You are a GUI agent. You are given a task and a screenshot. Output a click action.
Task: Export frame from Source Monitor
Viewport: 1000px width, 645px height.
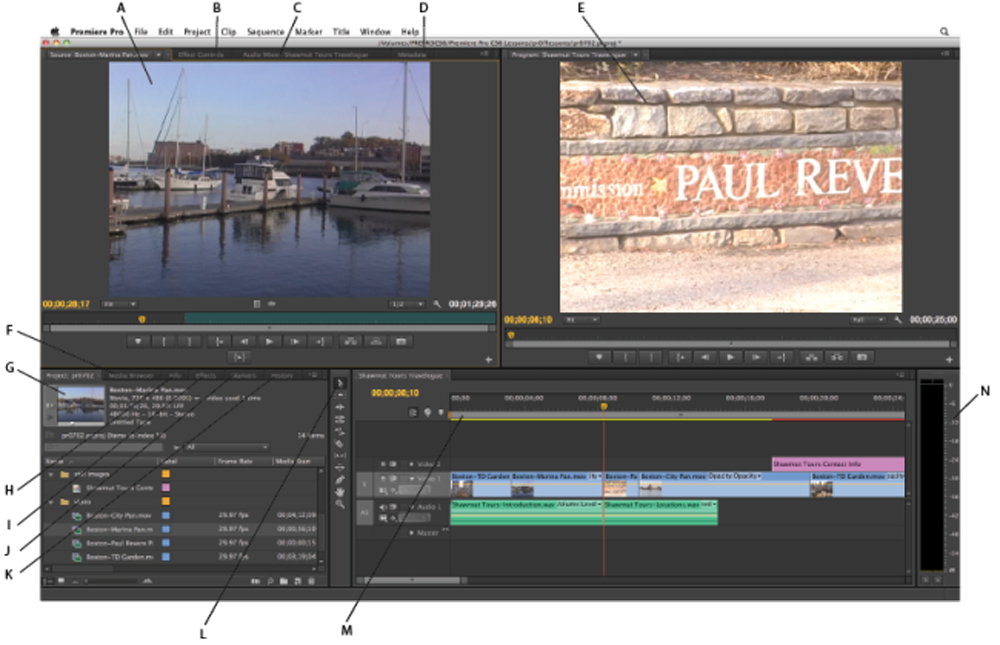(x=401, y=341)
